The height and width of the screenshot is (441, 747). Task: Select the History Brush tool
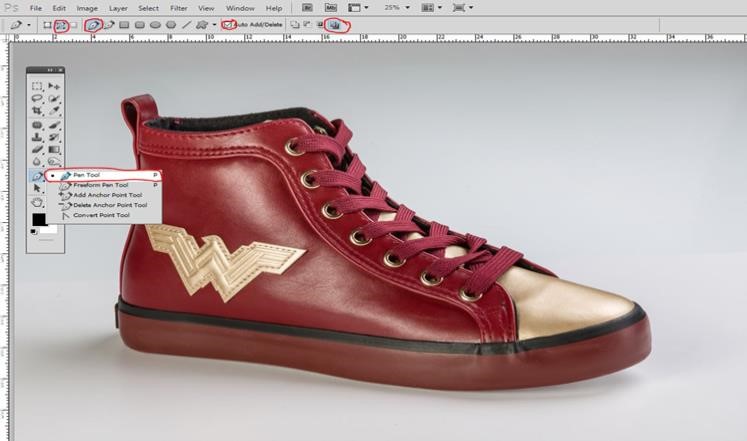click(54, 137)
